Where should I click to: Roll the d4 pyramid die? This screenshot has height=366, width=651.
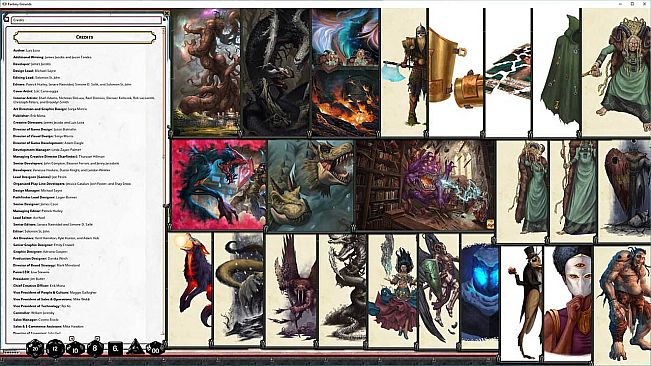click(135, 347)
